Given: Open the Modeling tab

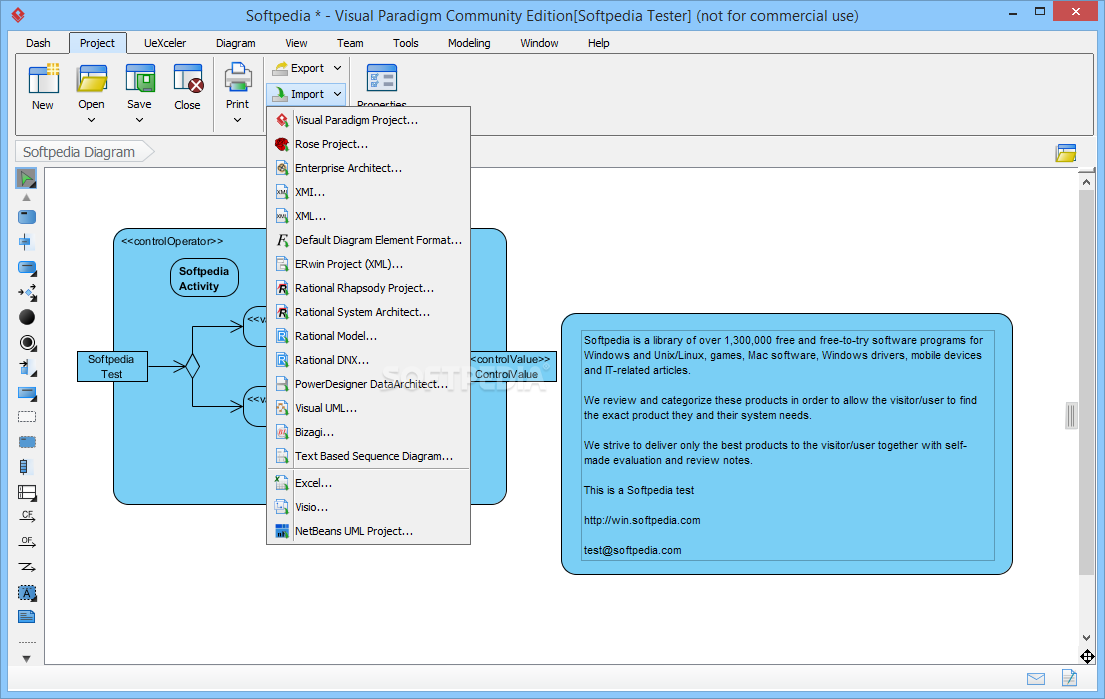Looking at the screenshot, I should coord(469,43).
